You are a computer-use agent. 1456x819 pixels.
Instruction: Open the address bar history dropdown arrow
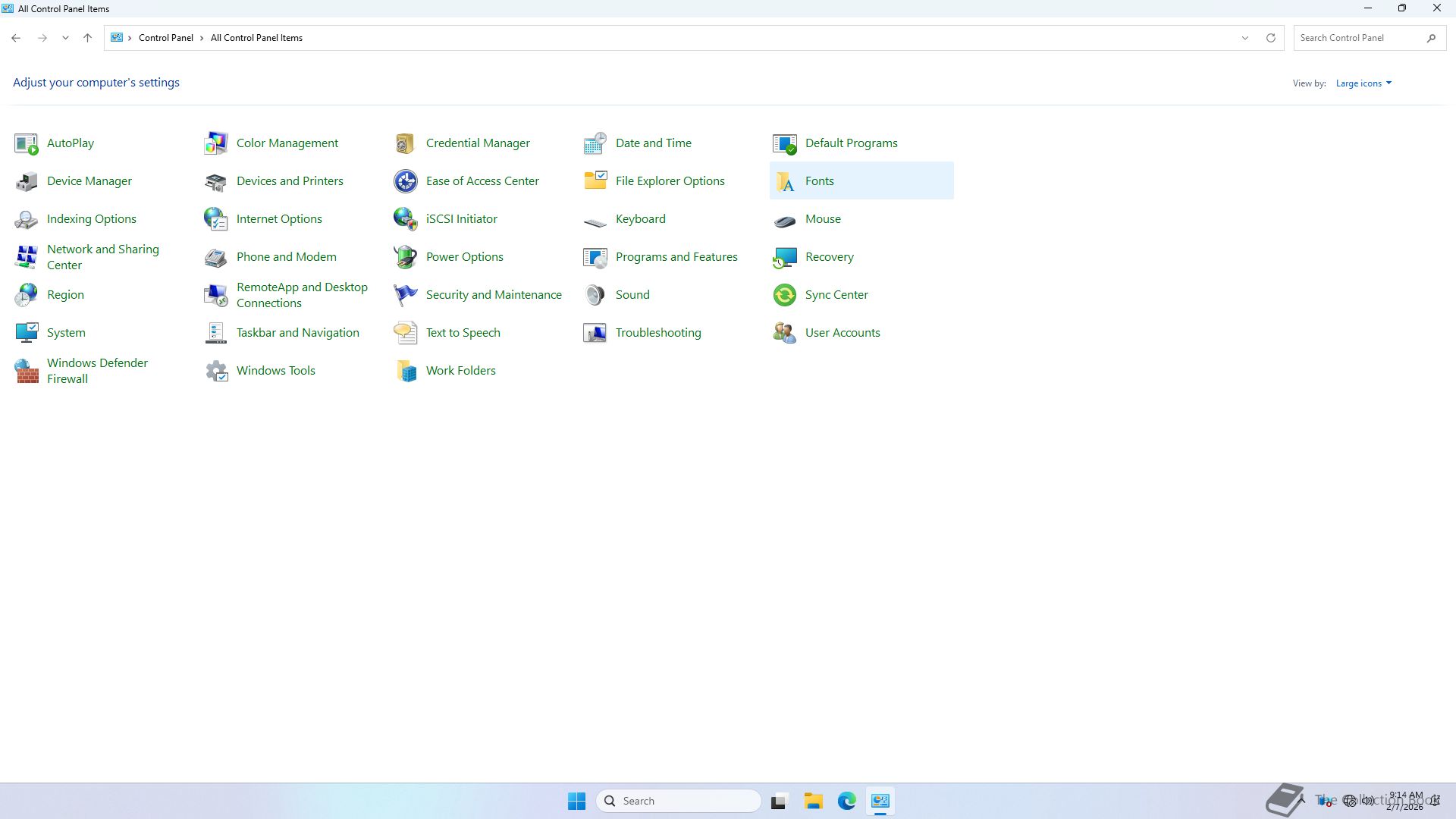pyautogui.click(x=1244, y=38)
